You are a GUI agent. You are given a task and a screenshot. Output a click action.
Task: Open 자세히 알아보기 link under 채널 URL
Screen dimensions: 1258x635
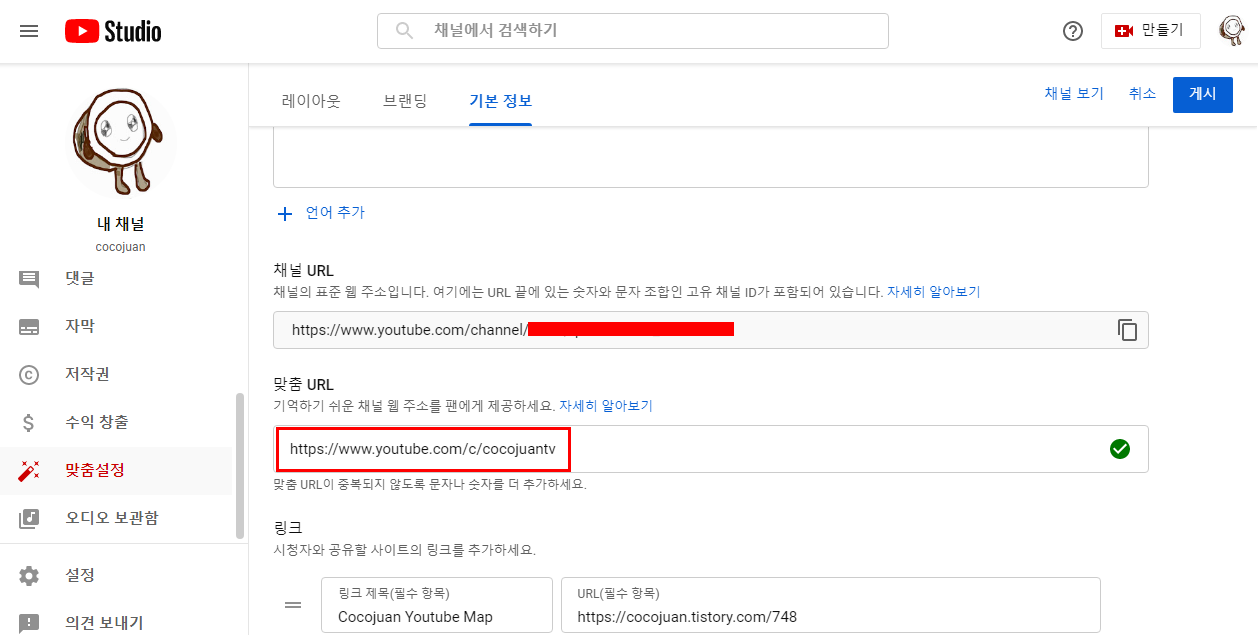coord(933,292)
